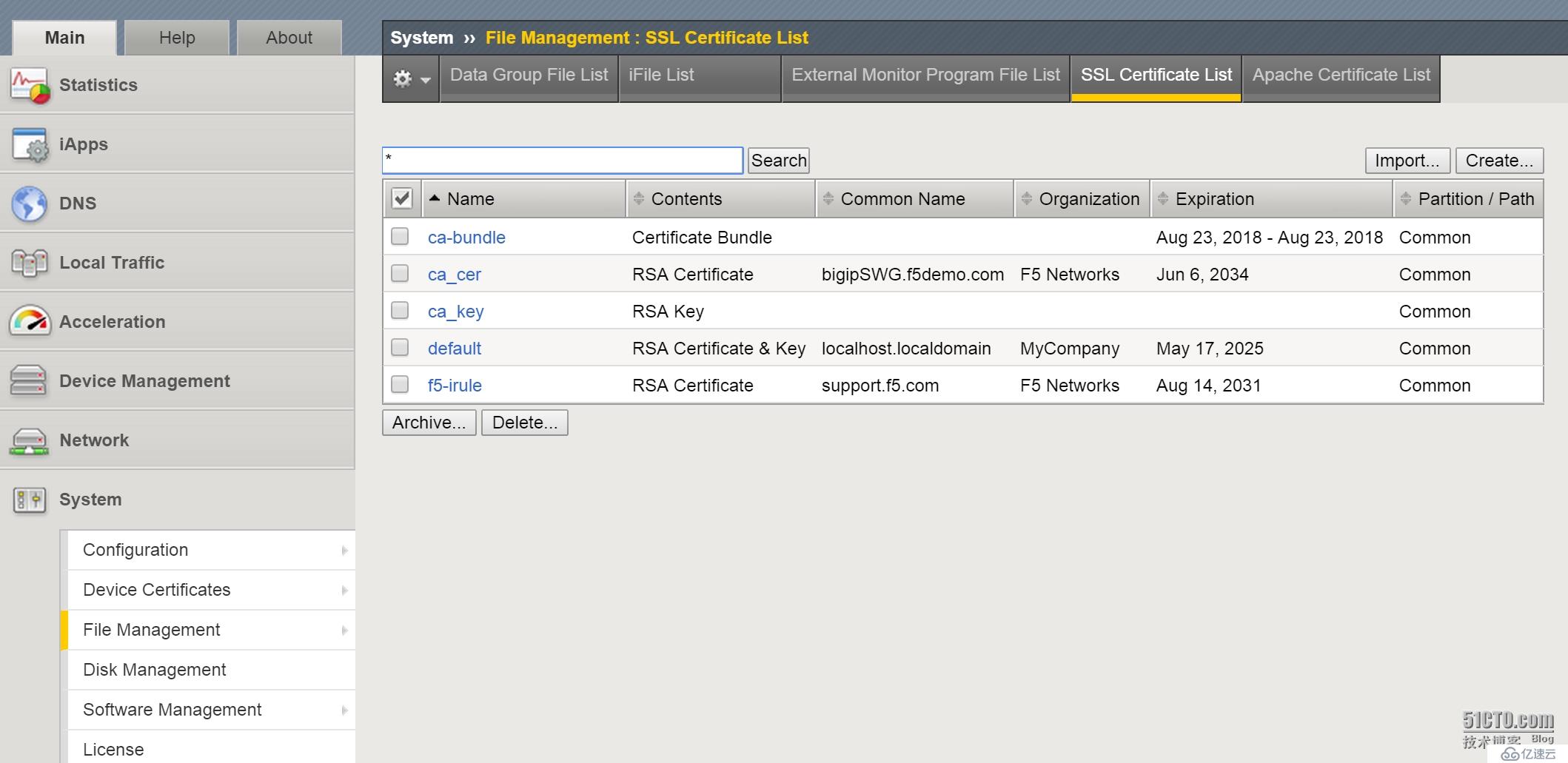Click the Acceleration label in sidebar
Viewport: 1568px width, 763px height.
tap(112, 322)
